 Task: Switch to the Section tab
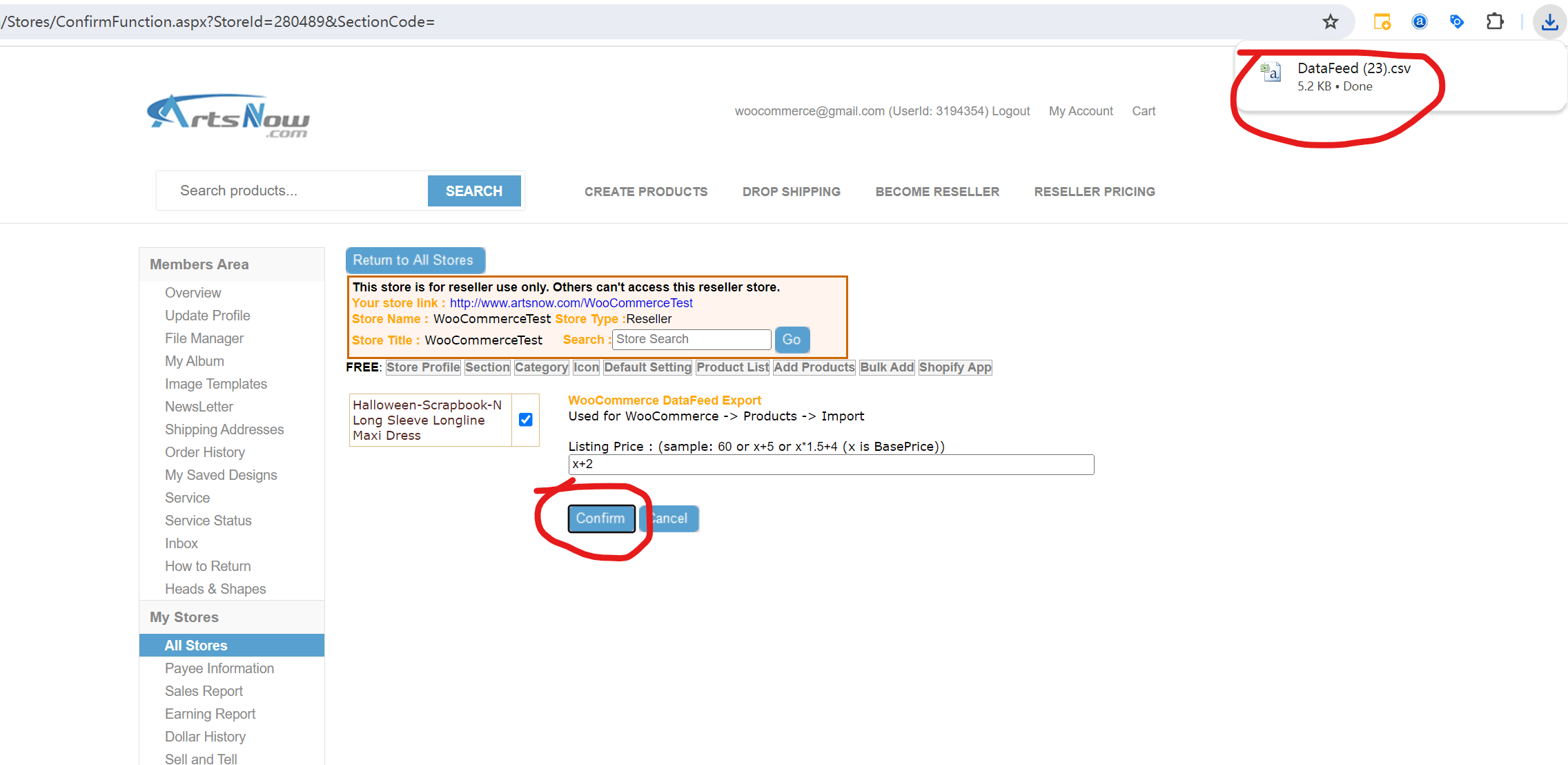487,367
